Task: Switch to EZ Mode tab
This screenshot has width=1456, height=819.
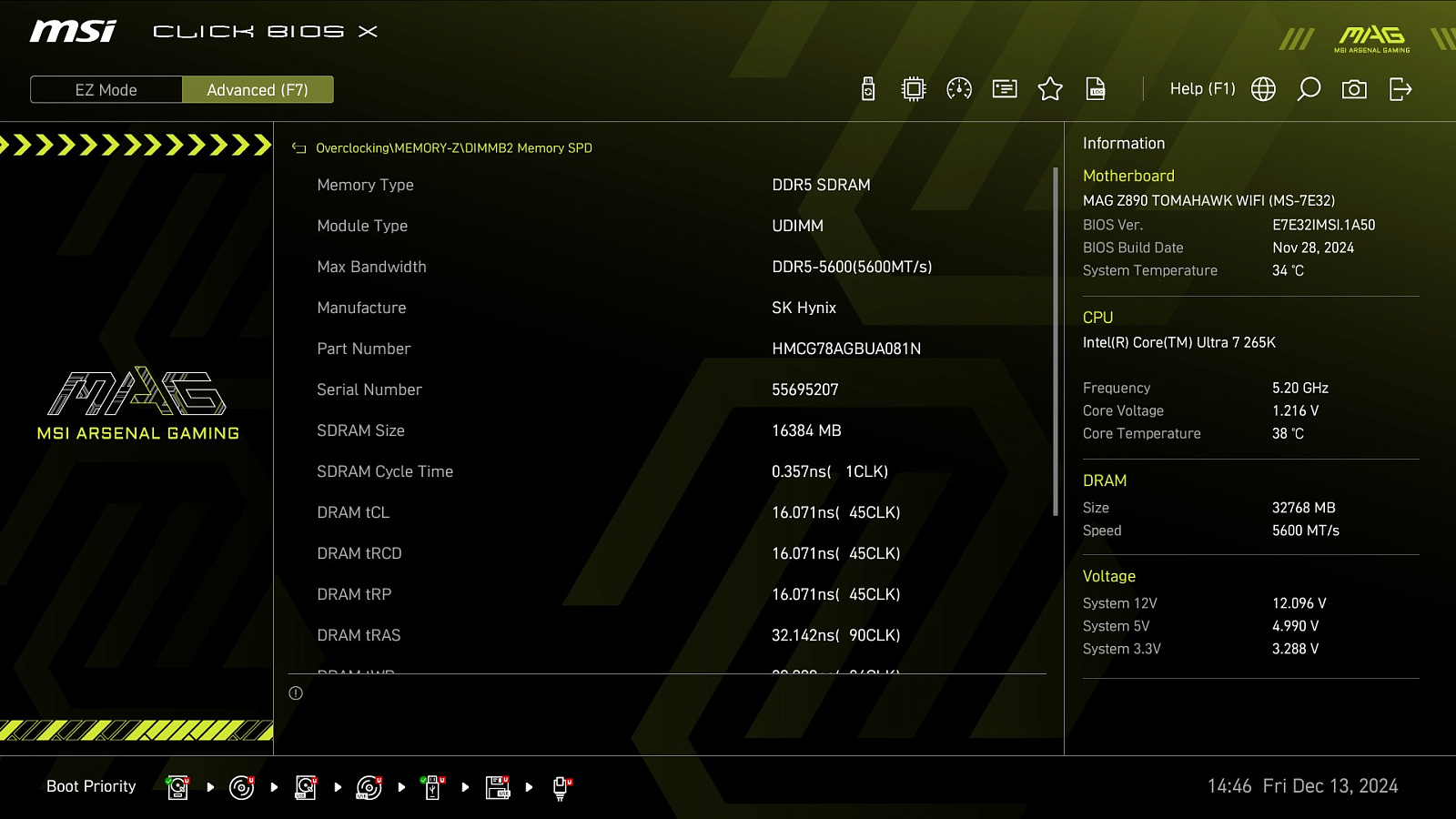Action: click(106, 89)
